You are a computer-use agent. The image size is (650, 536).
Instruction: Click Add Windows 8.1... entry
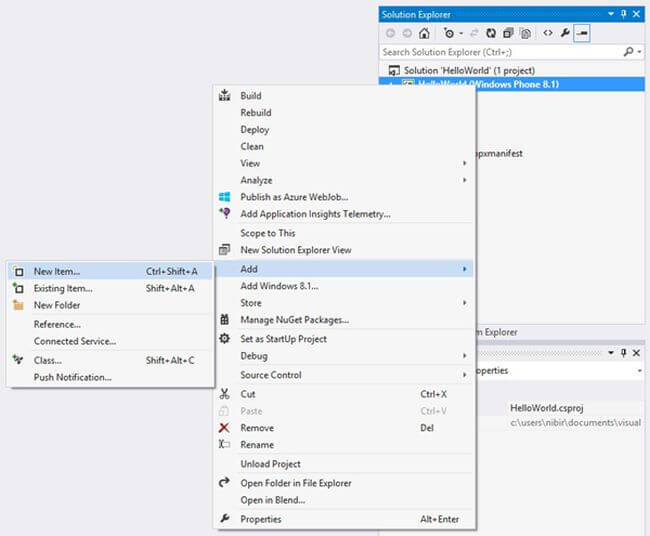[279, 286]
